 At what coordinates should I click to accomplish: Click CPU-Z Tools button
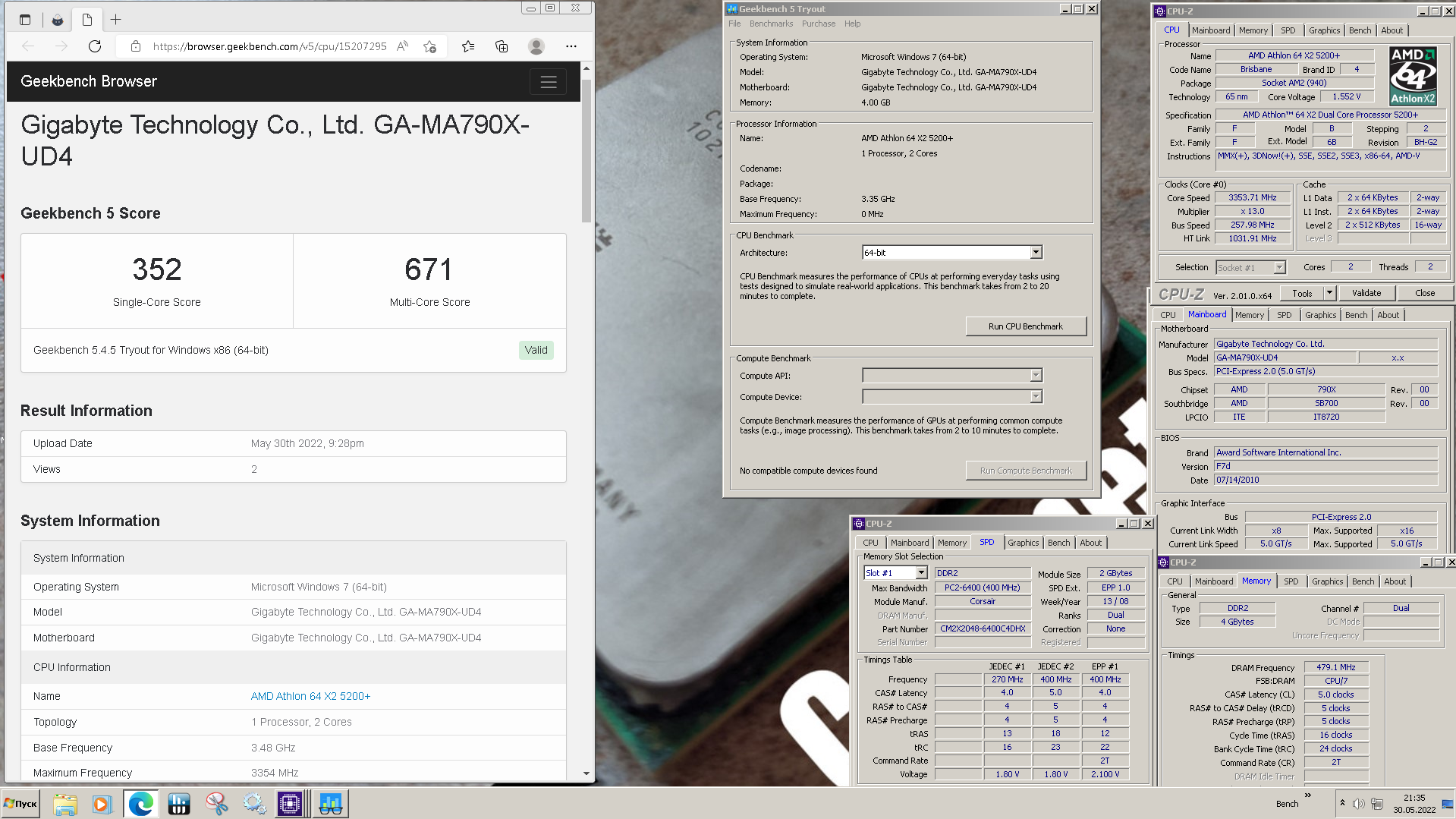1302,293
